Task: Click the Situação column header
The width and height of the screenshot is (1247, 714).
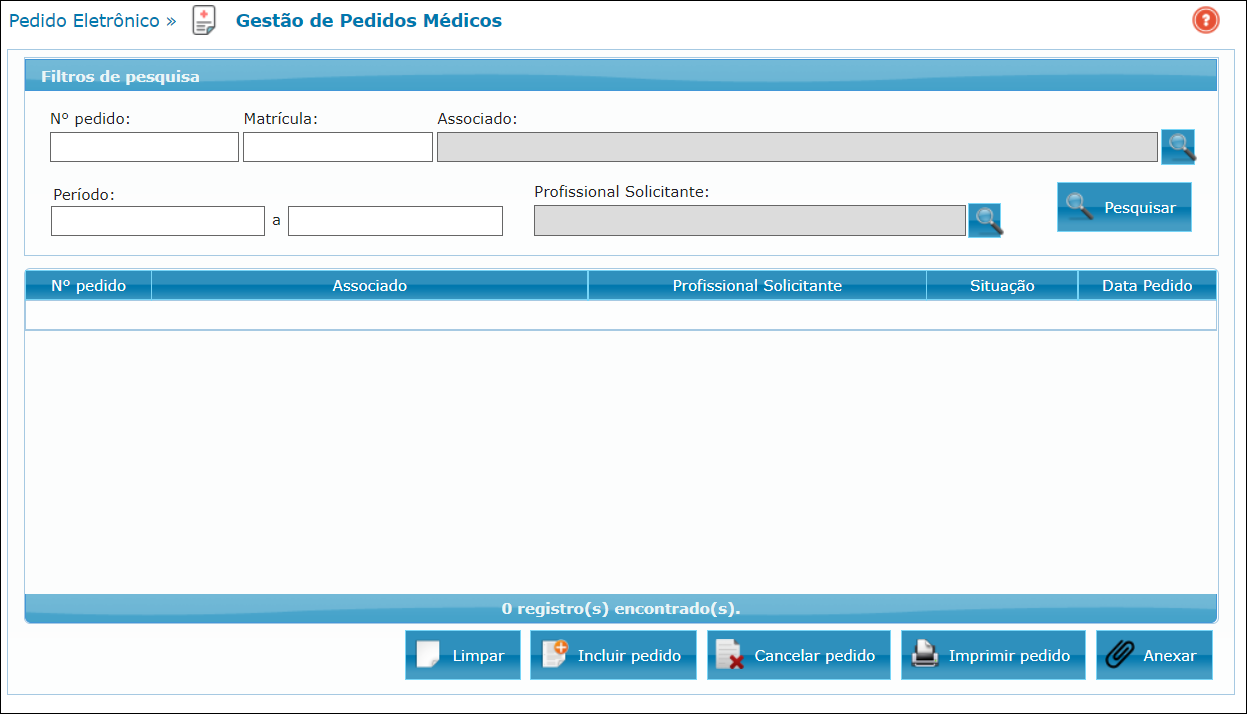Action: click(x=1001, y=286)
